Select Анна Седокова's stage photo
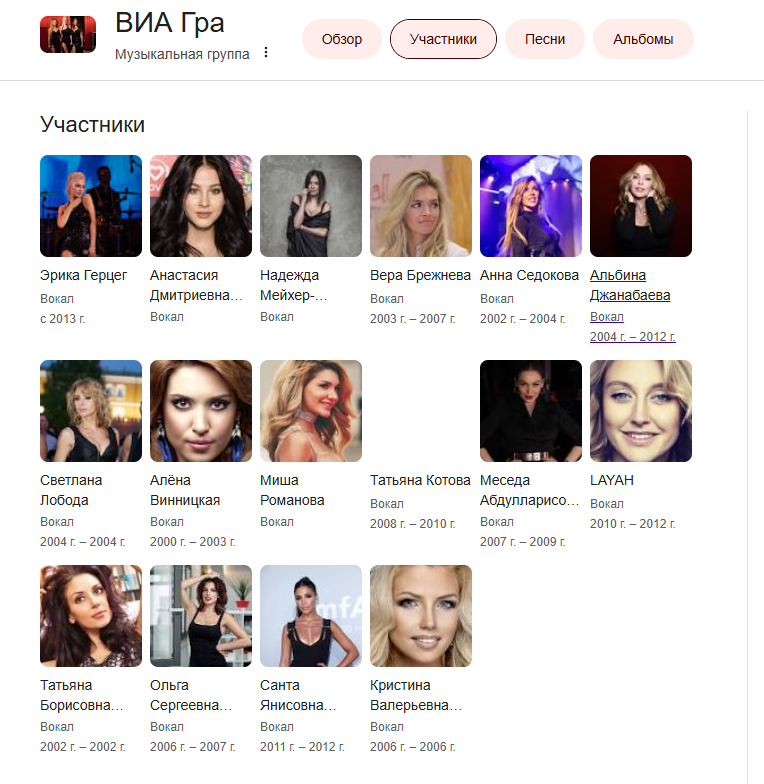This screenshot has height=784, width=764. pos(531,206)
